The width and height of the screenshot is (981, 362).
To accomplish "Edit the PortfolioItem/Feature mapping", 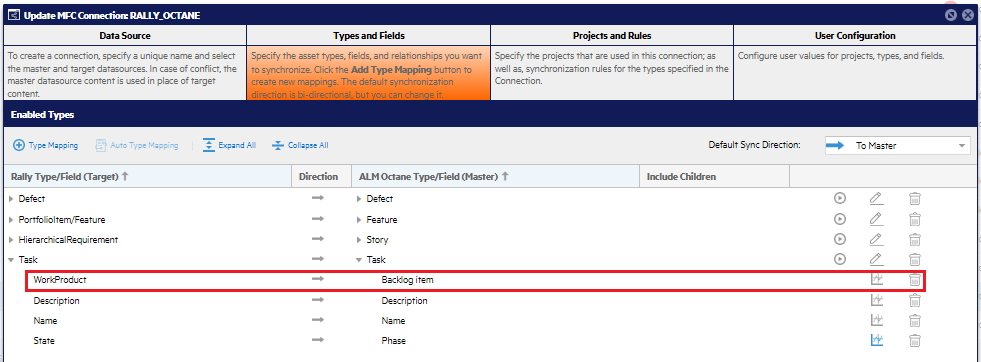I will (x=877, y=219).
